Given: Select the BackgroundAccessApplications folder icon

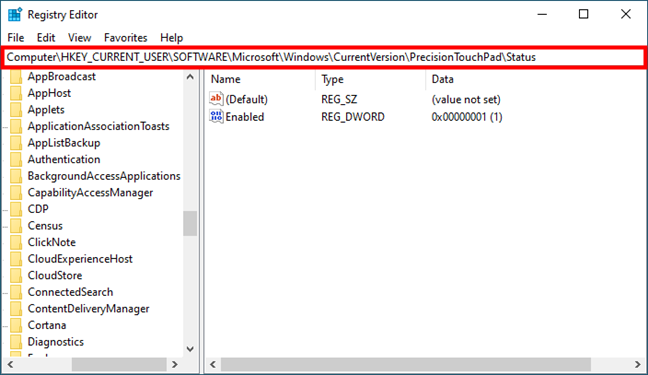Looking at the screenshot, I should coord(16,176).
